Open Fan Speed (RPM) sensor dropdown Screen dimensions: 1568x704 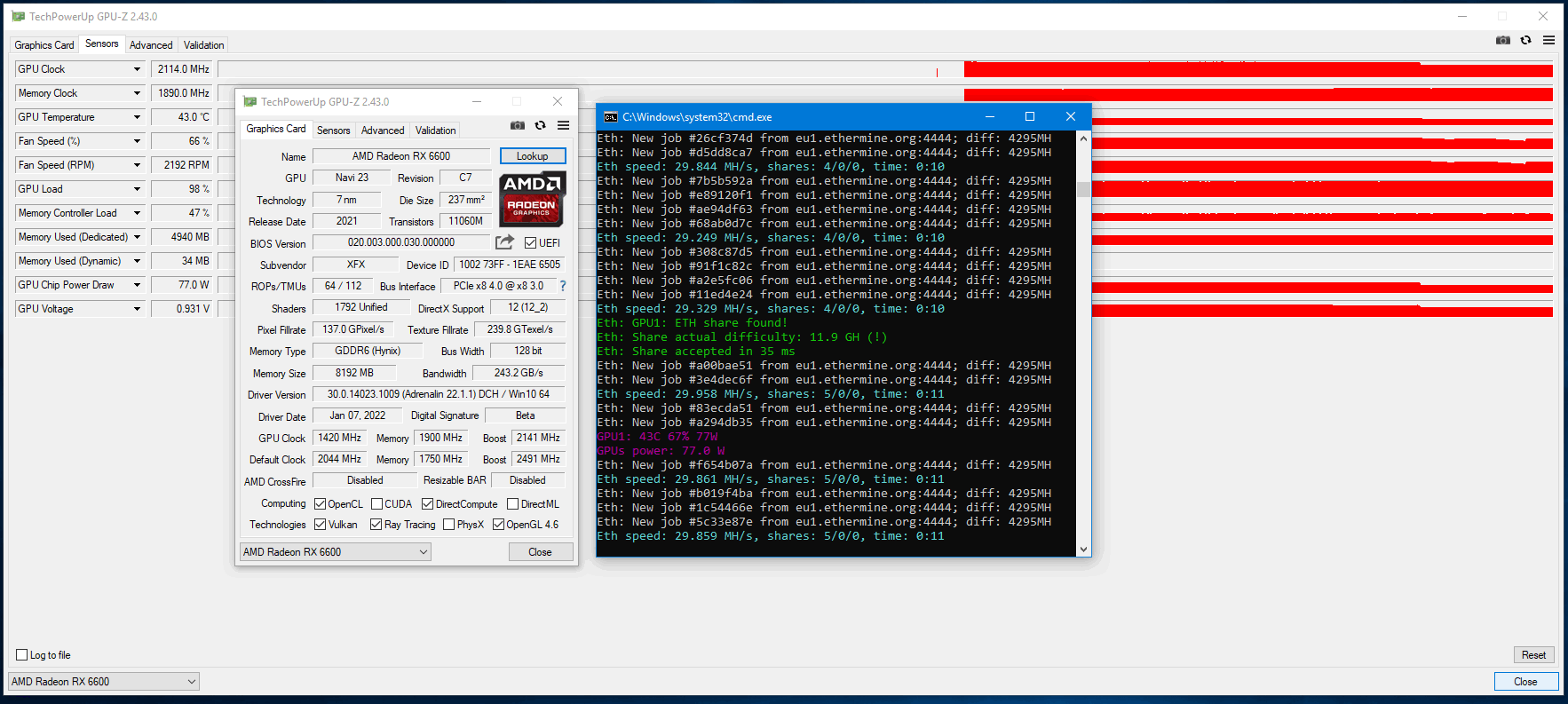point(137,165)
